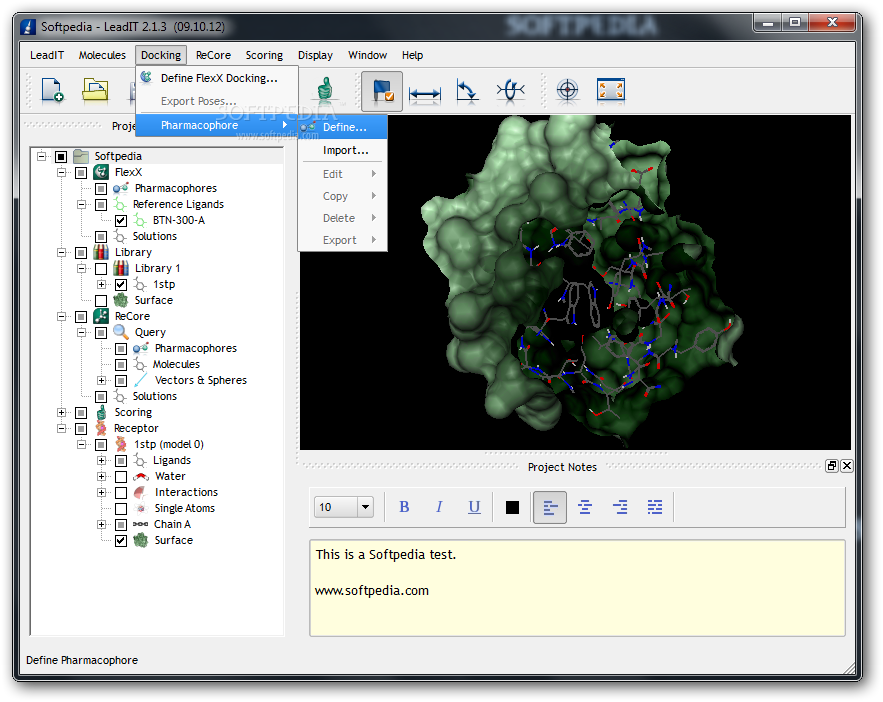The image size is (883, 702).
Task: Click the Query magnifier icon
Action: point(121,332)
